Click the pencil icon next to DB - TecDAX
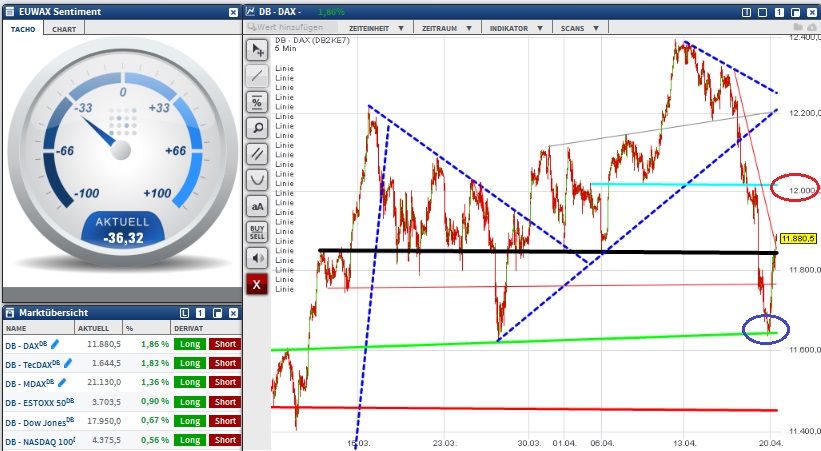 [68, 363]
